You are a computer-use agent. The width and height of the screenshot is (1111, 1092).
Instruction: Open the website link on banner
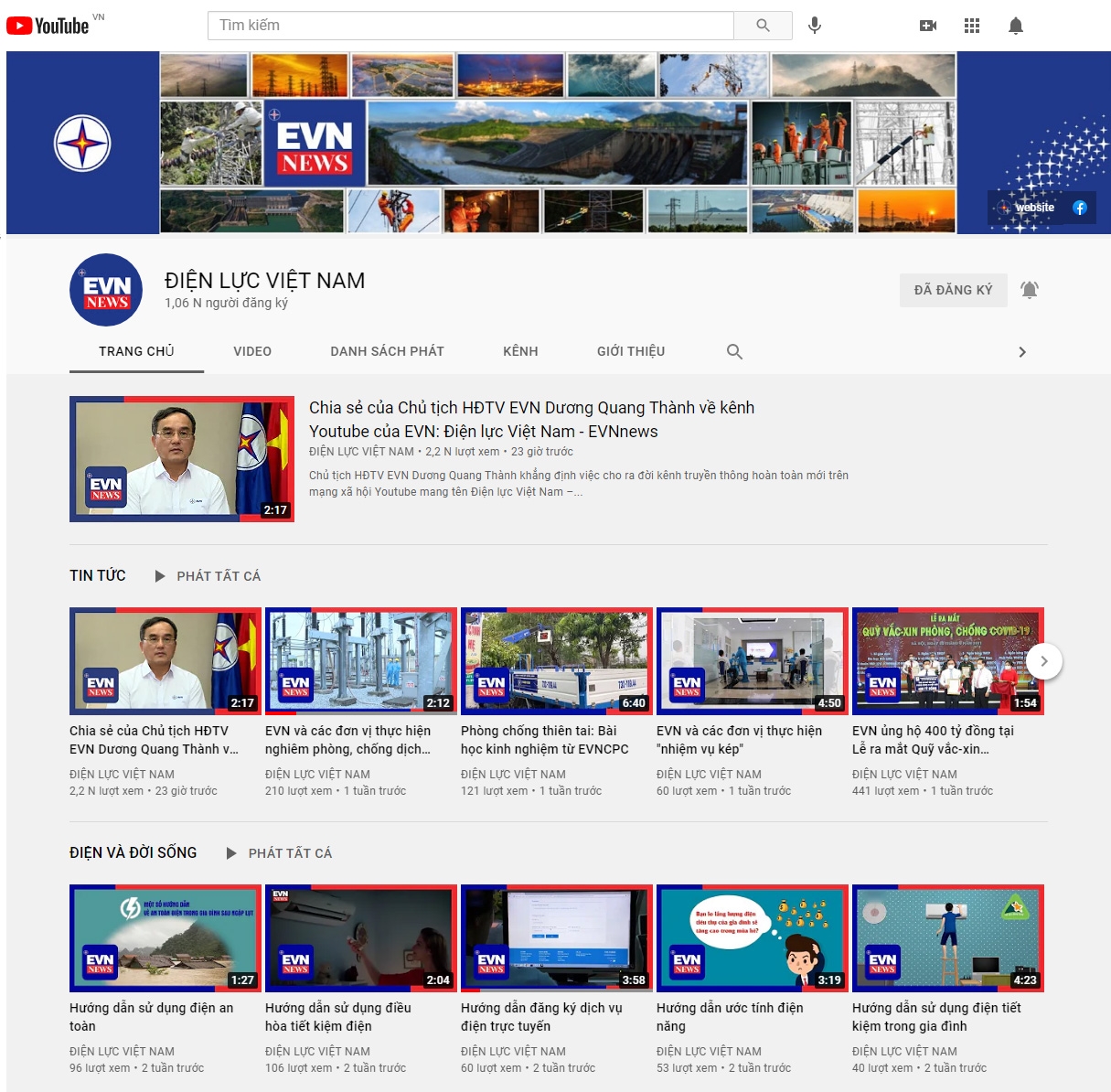pyautogui.click(x=1028, y=208)
